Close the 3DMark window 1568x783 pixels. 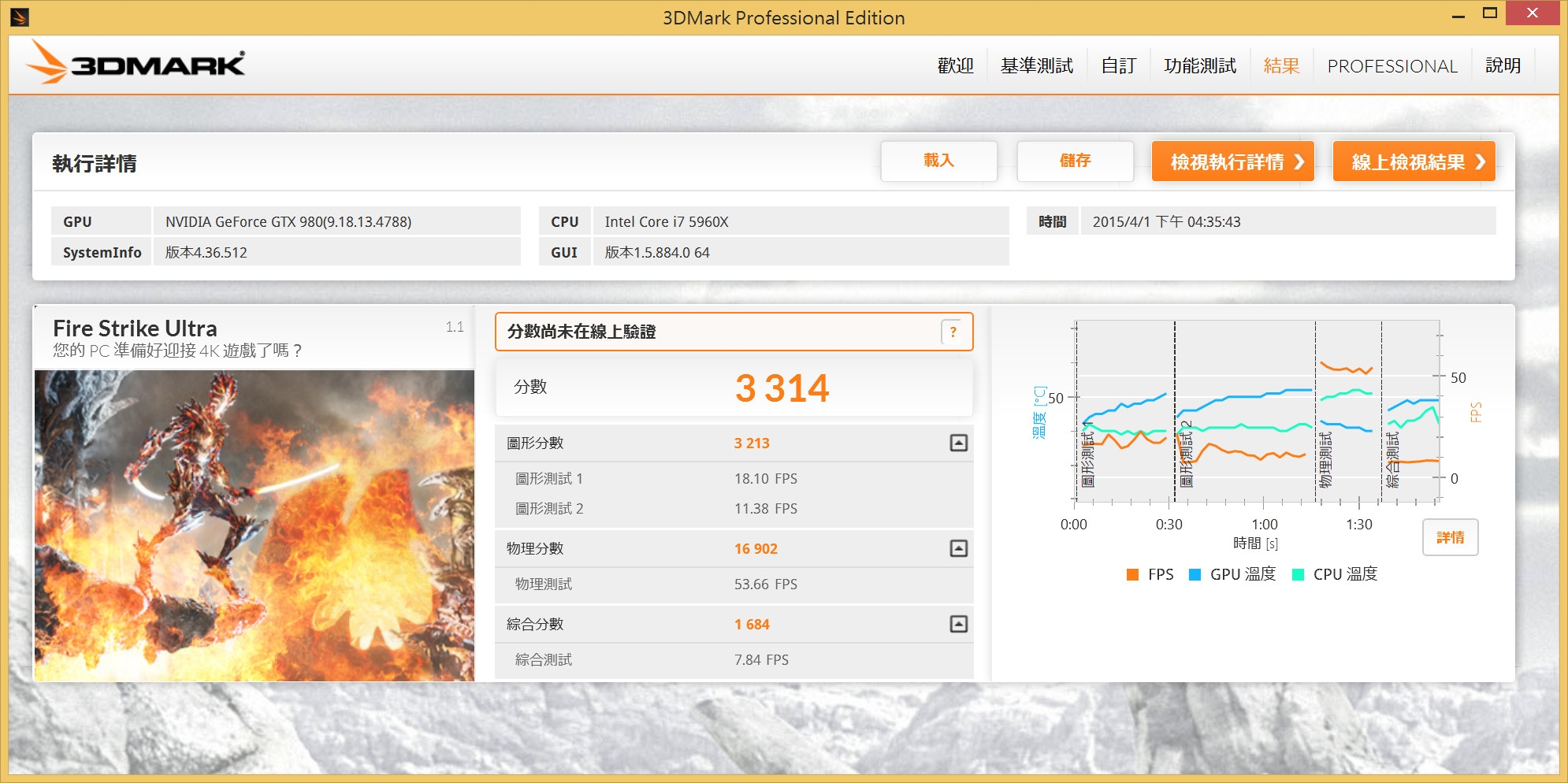pos(1532,13)
